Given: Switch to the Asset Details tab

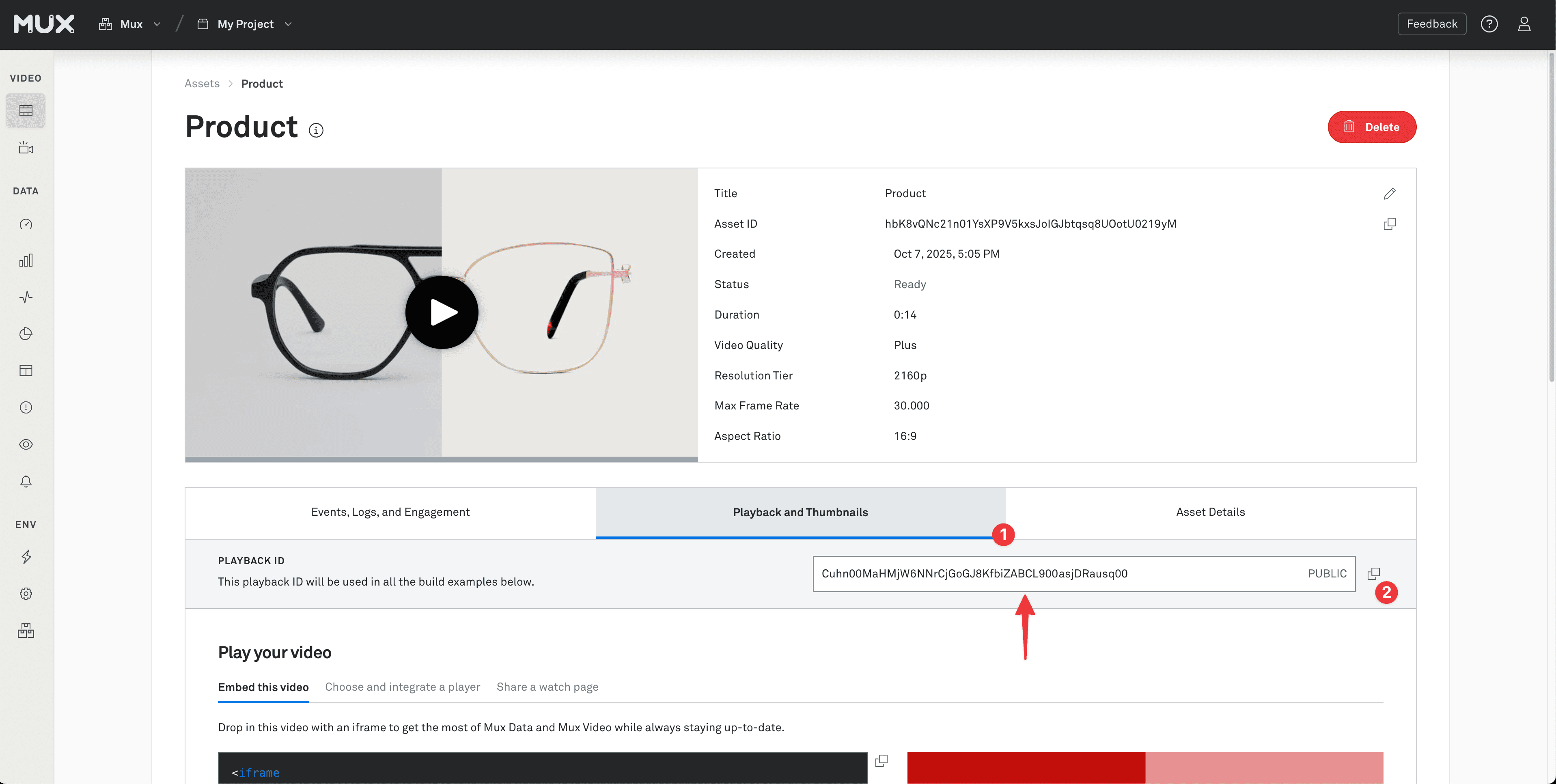Looking at the screenshot, I should [x=1211, y=512].
